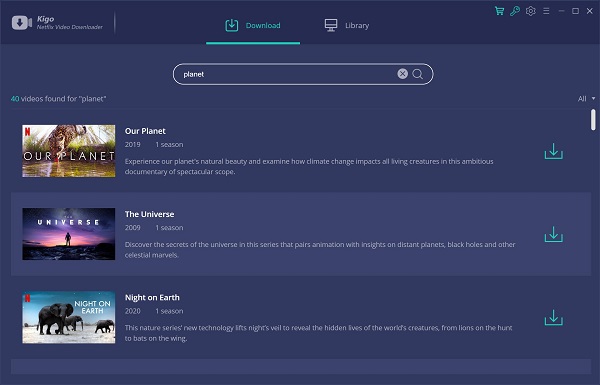Screen dimensions: 600x385
Task: Clear the search text with X icon
Action: (403, 74)
